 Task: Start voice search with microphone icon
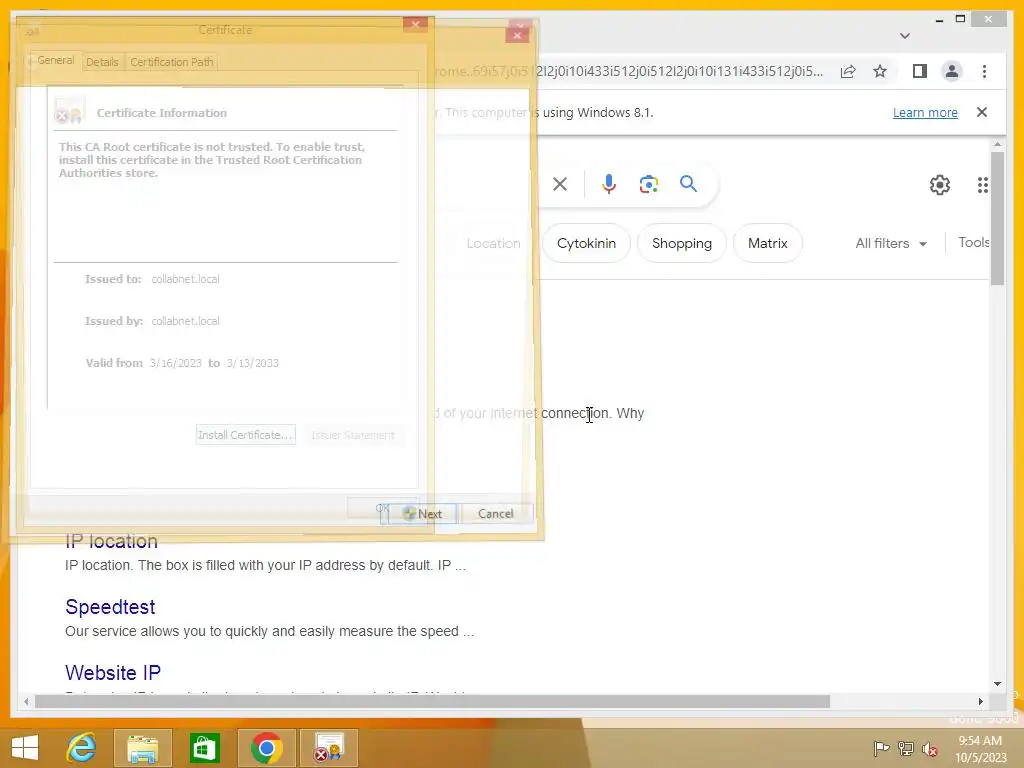point(609,184)
